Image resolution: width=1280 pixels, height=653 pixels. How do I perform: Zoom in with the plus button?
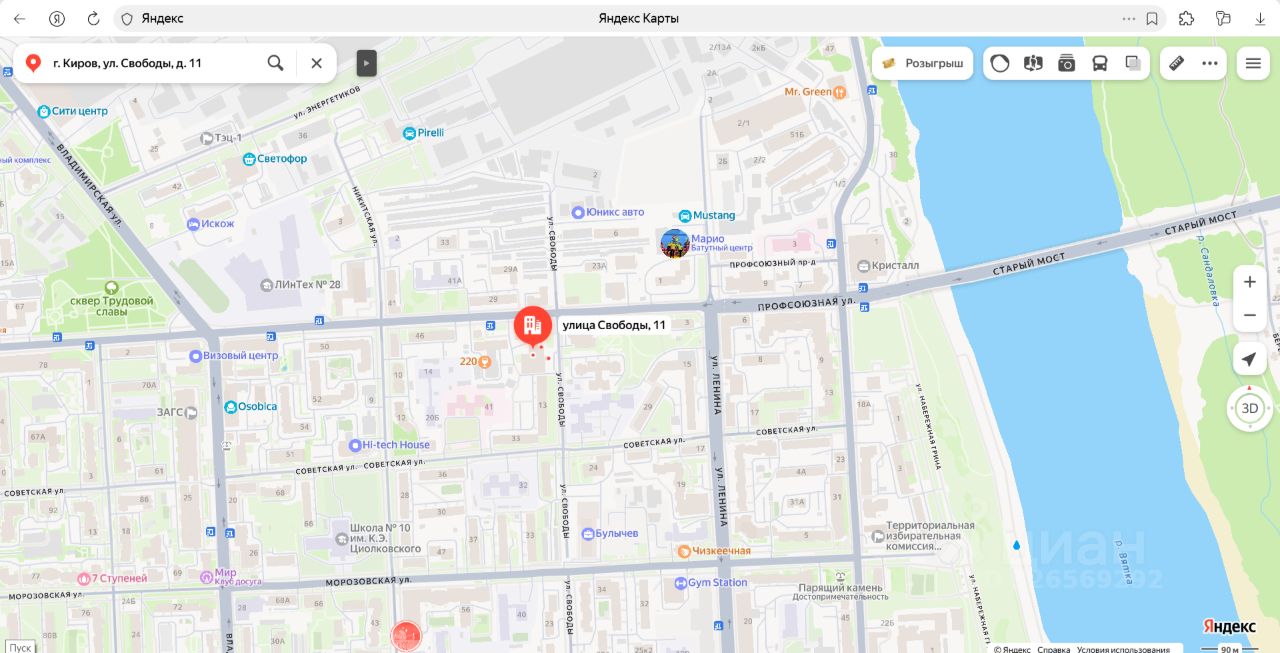pyautogui.click(x=1250, y=282)
